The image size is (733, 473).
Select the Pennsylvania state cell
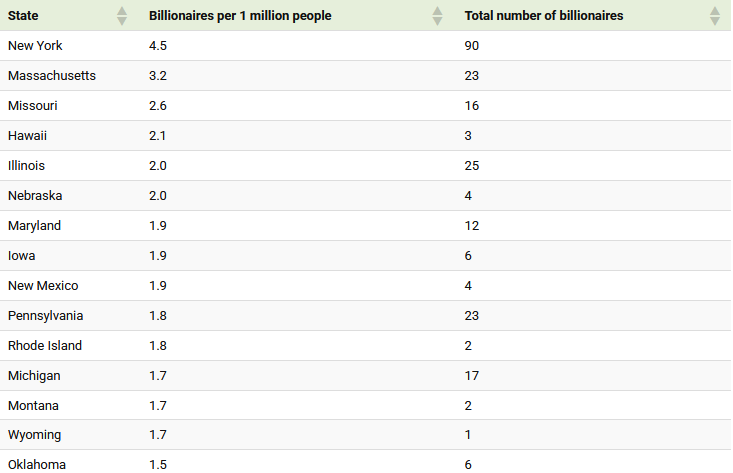tap(45, 316)
